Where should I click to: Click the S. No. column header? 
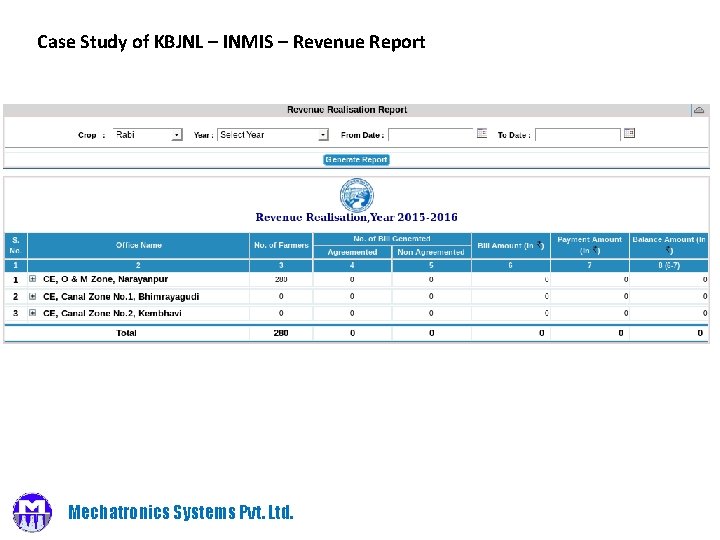16,245
